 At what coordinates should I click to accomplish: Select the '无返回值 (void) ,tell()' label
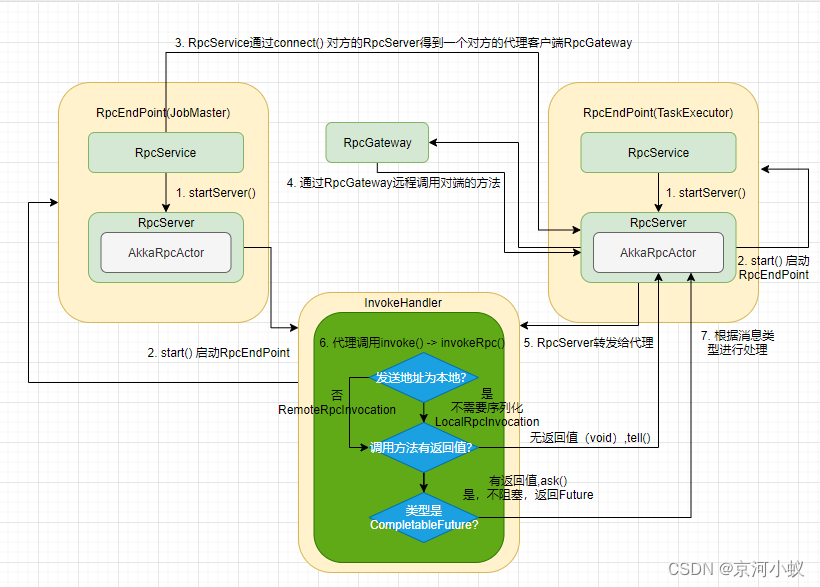pyautogui.click(x=597, y=438)
